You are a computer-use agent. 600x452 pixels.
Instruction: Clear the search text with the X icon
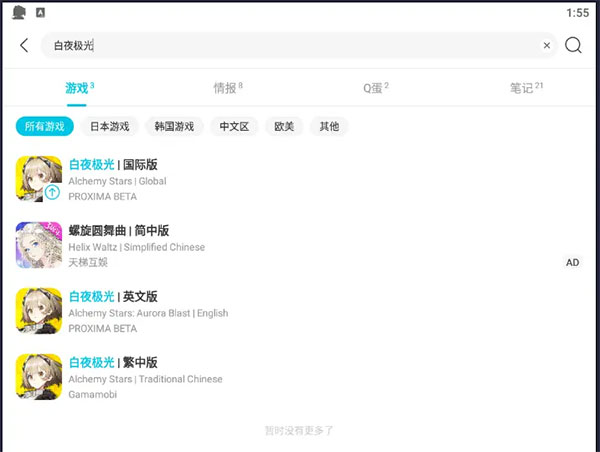pyautogui.click(x=547, y=45)
